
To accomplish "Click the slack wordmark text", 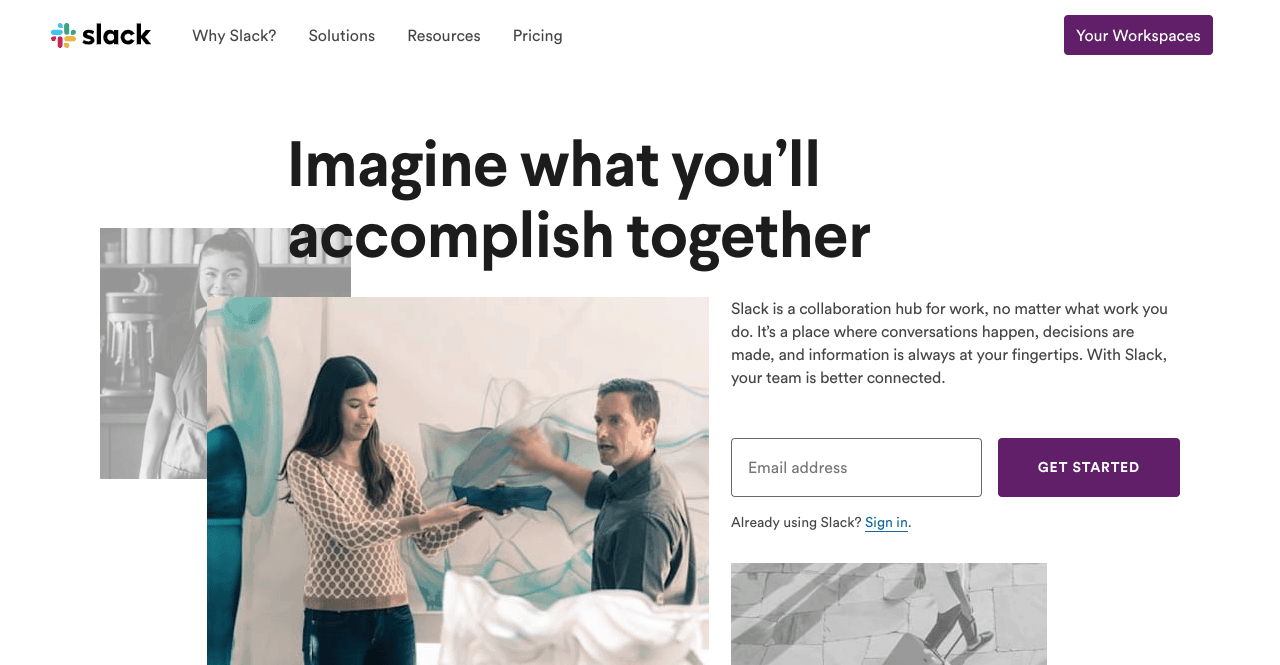I will (116, 35).
